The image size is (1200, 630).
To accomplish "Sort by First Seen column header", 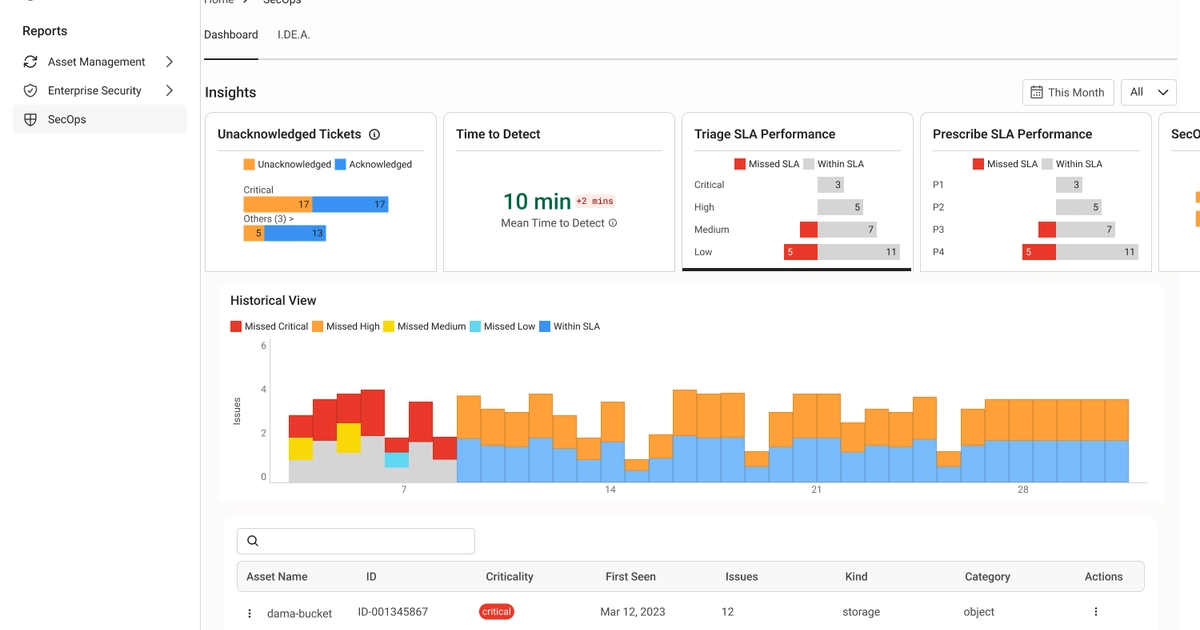I will pos(630,577).
